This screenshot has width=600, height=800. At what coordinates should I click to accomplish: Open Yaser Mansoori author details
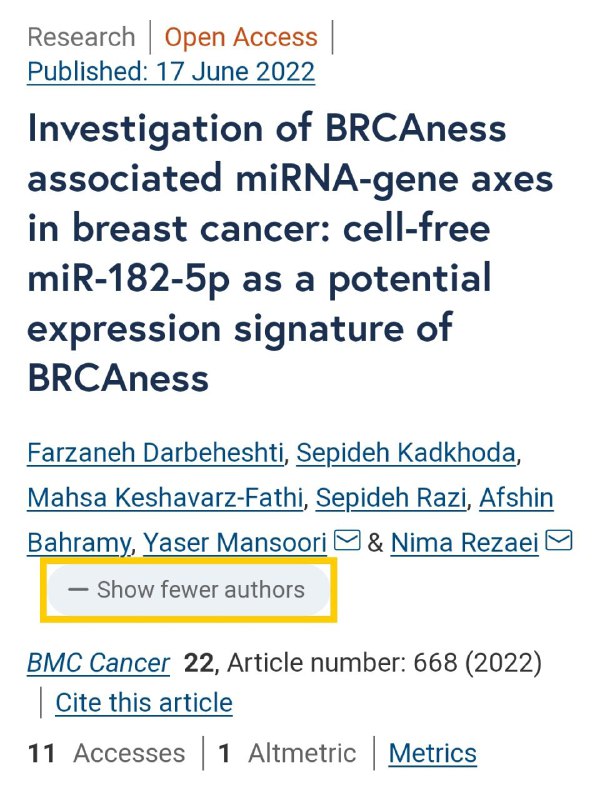(x=235, y=542)
